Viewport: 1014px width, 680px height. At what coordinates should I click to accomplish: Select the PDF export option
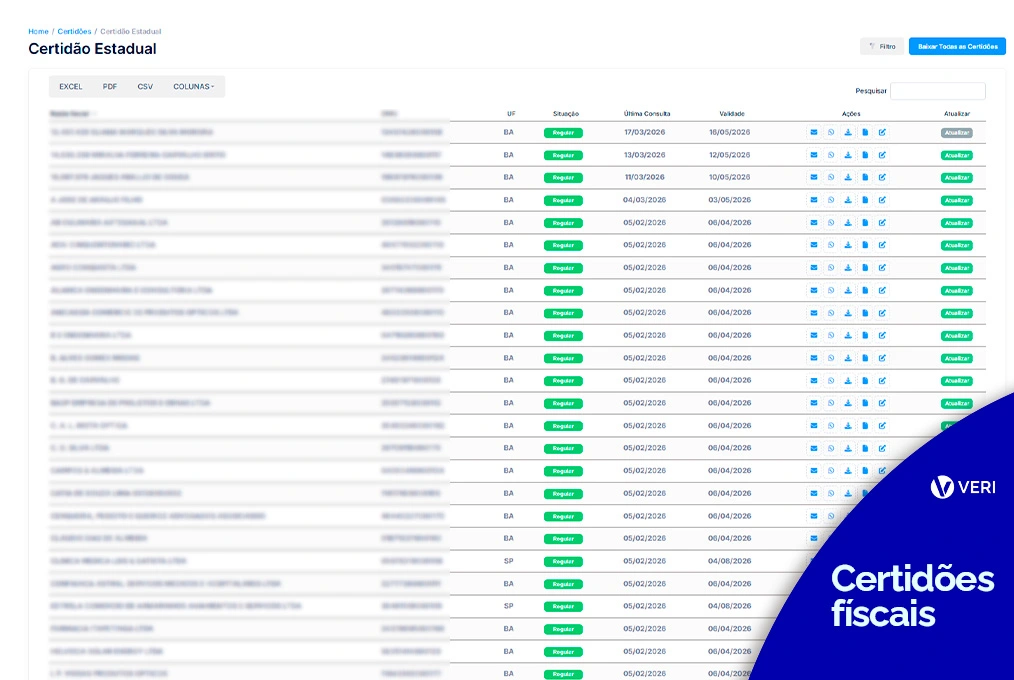click(x=108, y=86)
